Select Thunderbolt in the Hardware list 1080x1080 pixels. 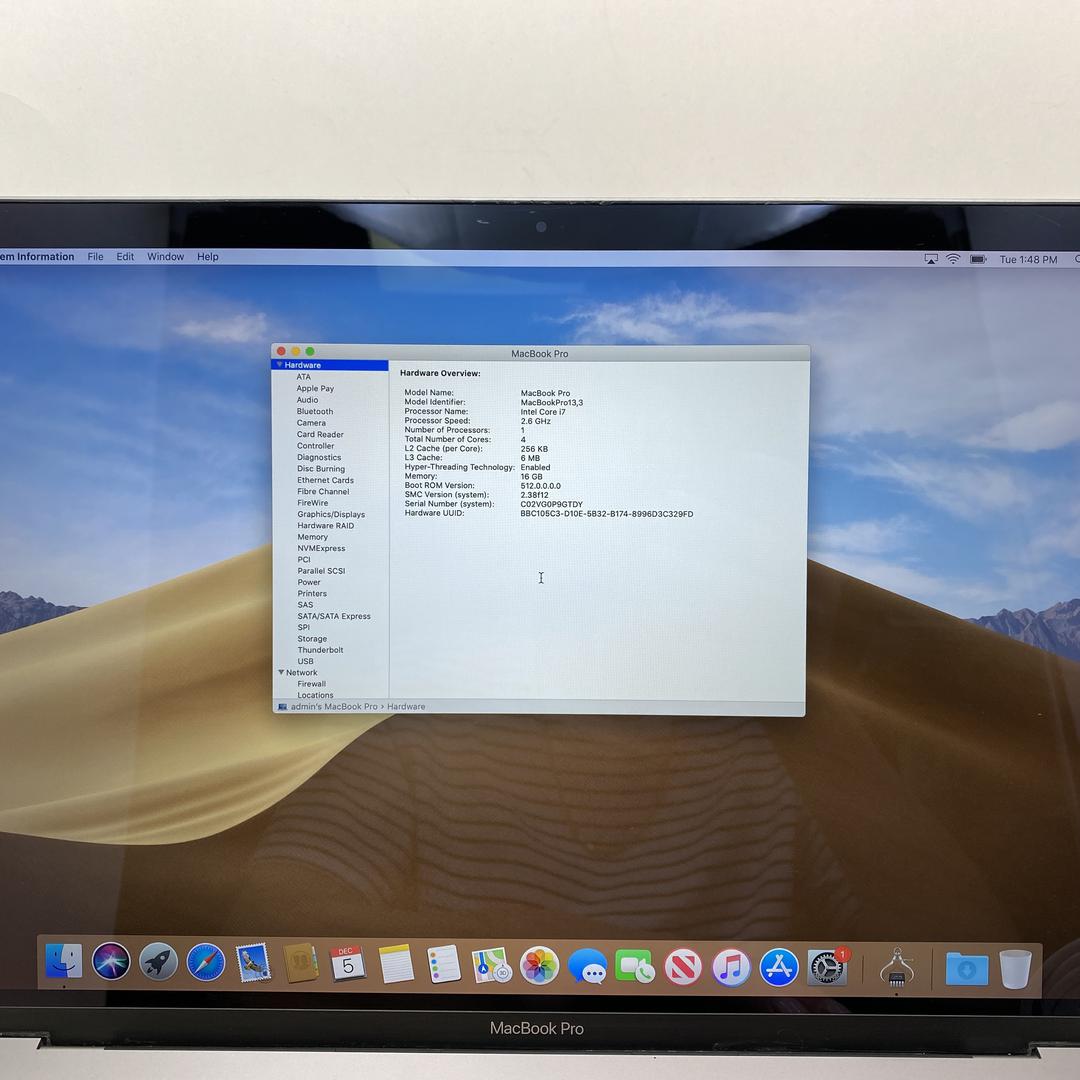click(320, 650)
